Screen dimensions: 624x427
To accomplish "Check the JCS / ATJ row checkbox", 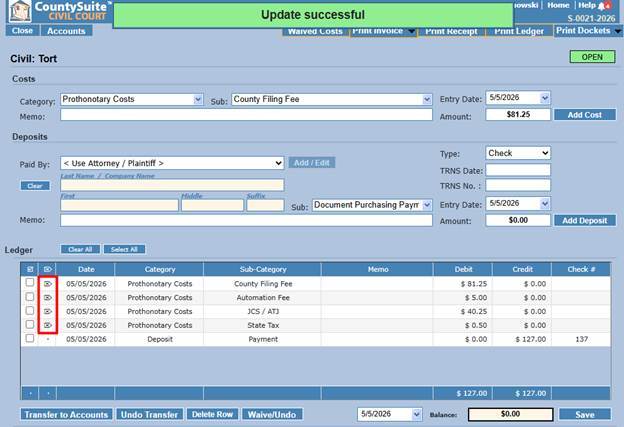I will click(30, 310).
